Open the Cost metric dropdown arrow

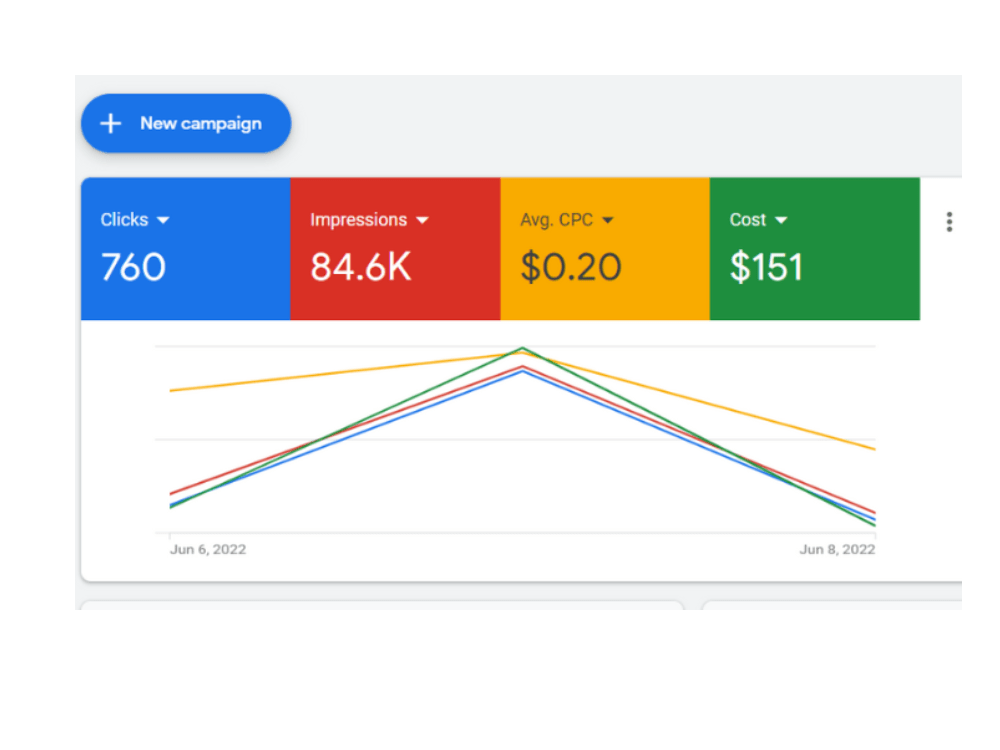(781, 220)
